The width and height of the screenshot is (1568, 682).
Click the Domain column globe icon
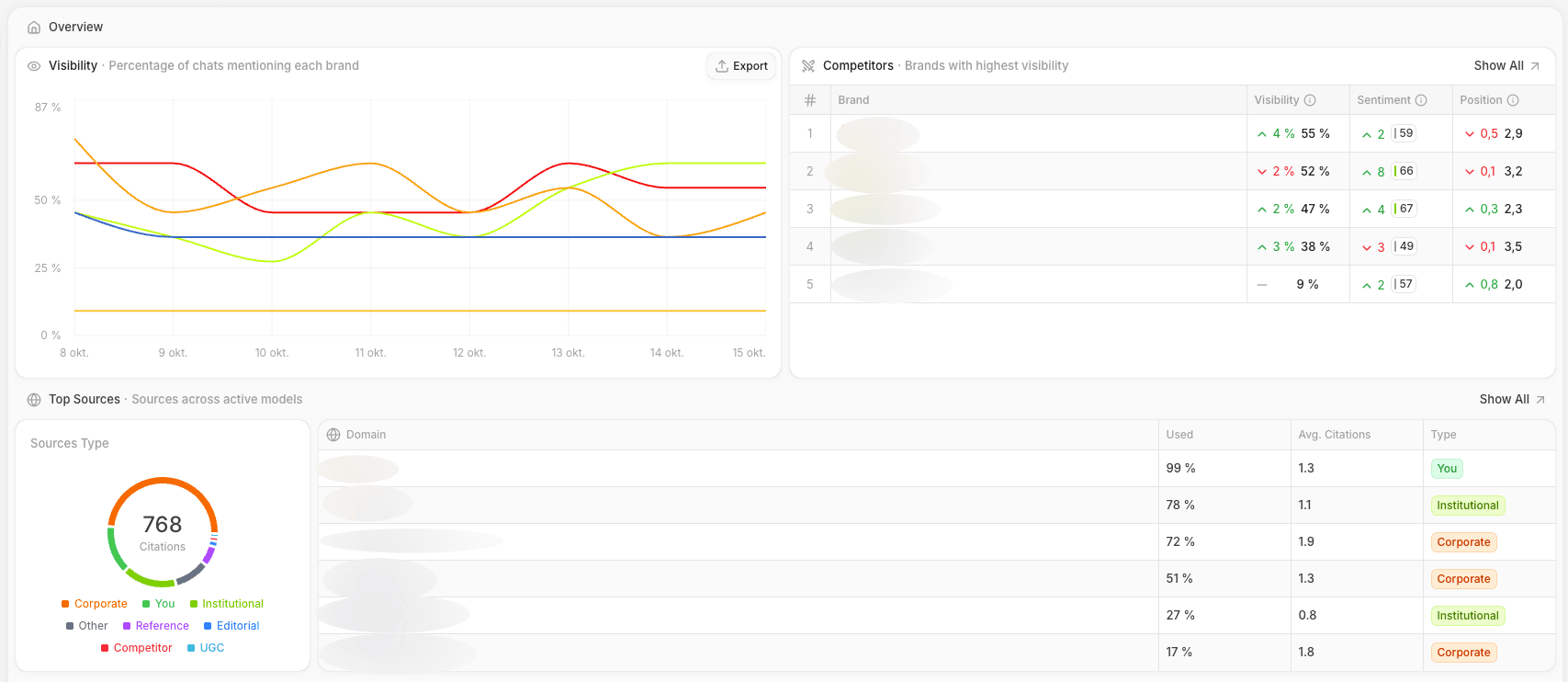(x=333, y=435)
